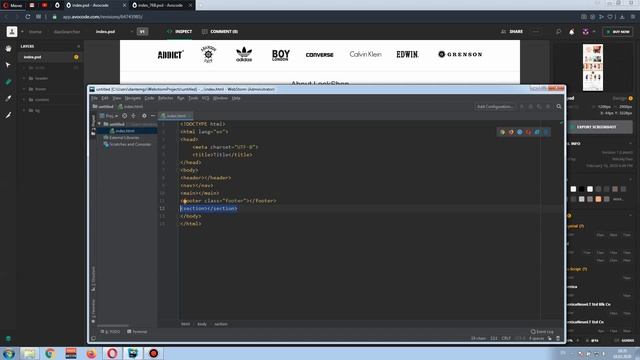Collapse the Info section in Avocode panel
This screenshot has width=640, height=360.
pyautogui.click(x=630, y=144)
